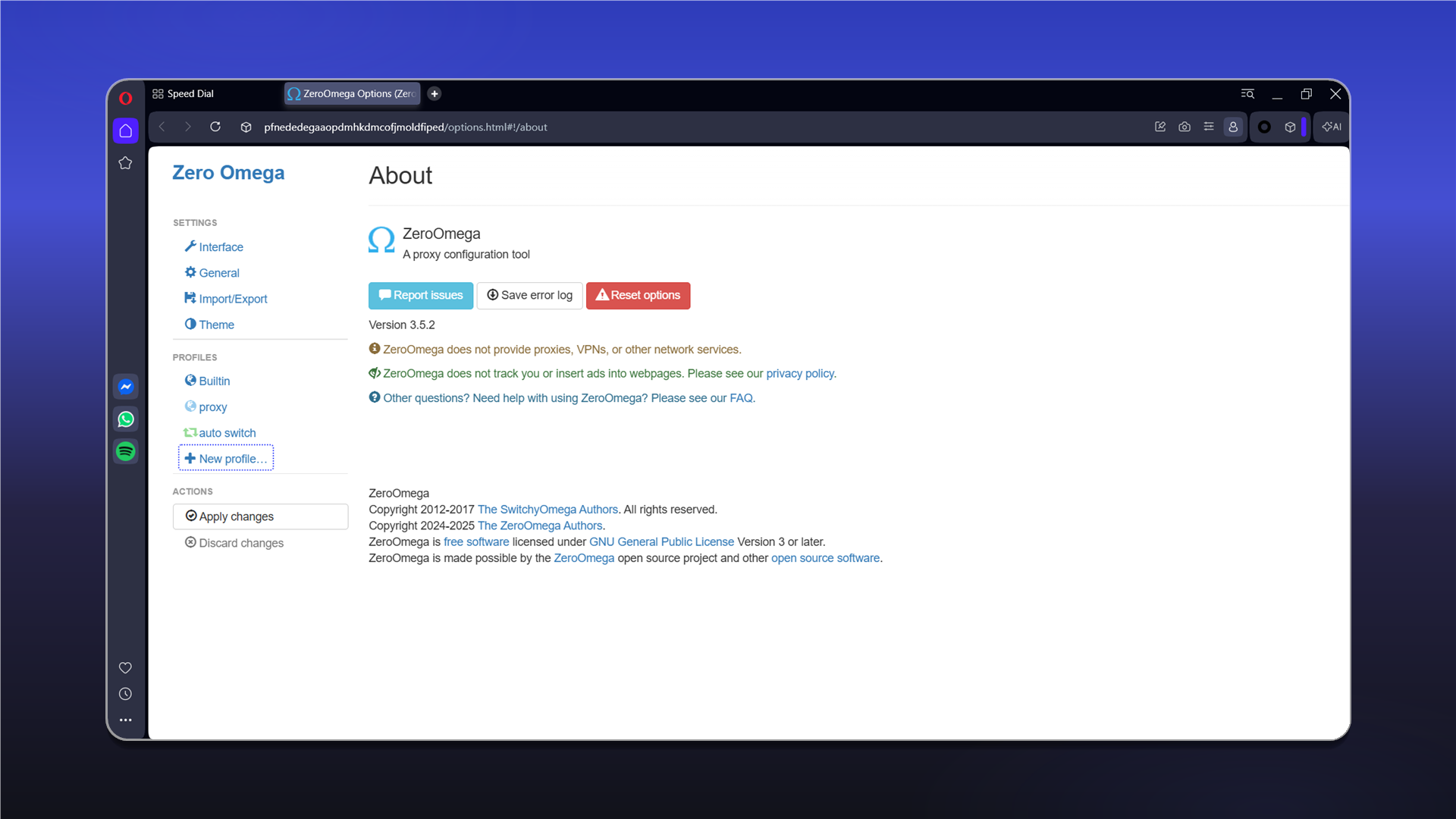The image size is (1456, 819).
Task: Open history clock icon in sidebar
Action: (x=126, y=694)
